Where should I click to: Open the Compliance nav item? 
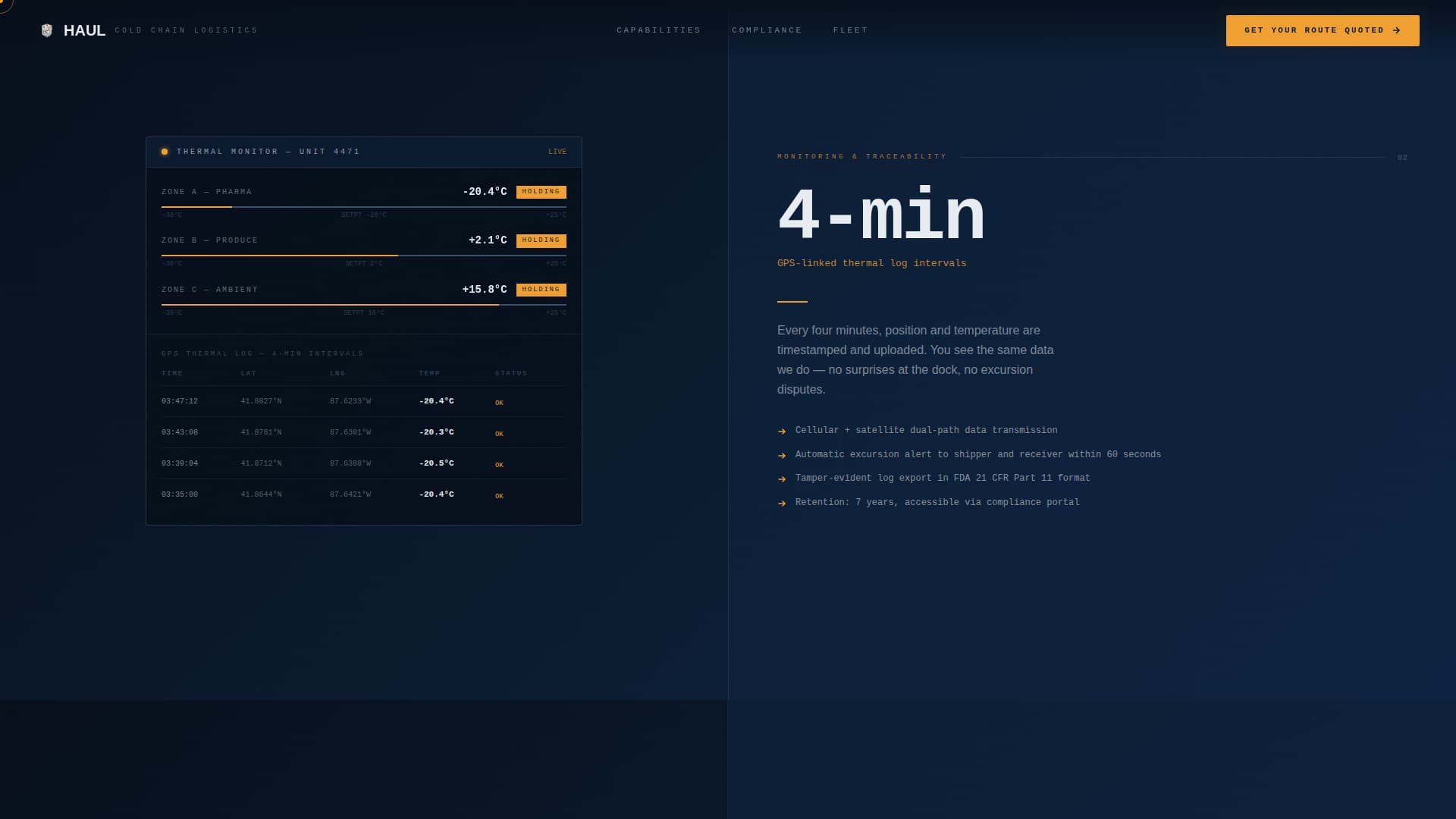pos(767,30)
